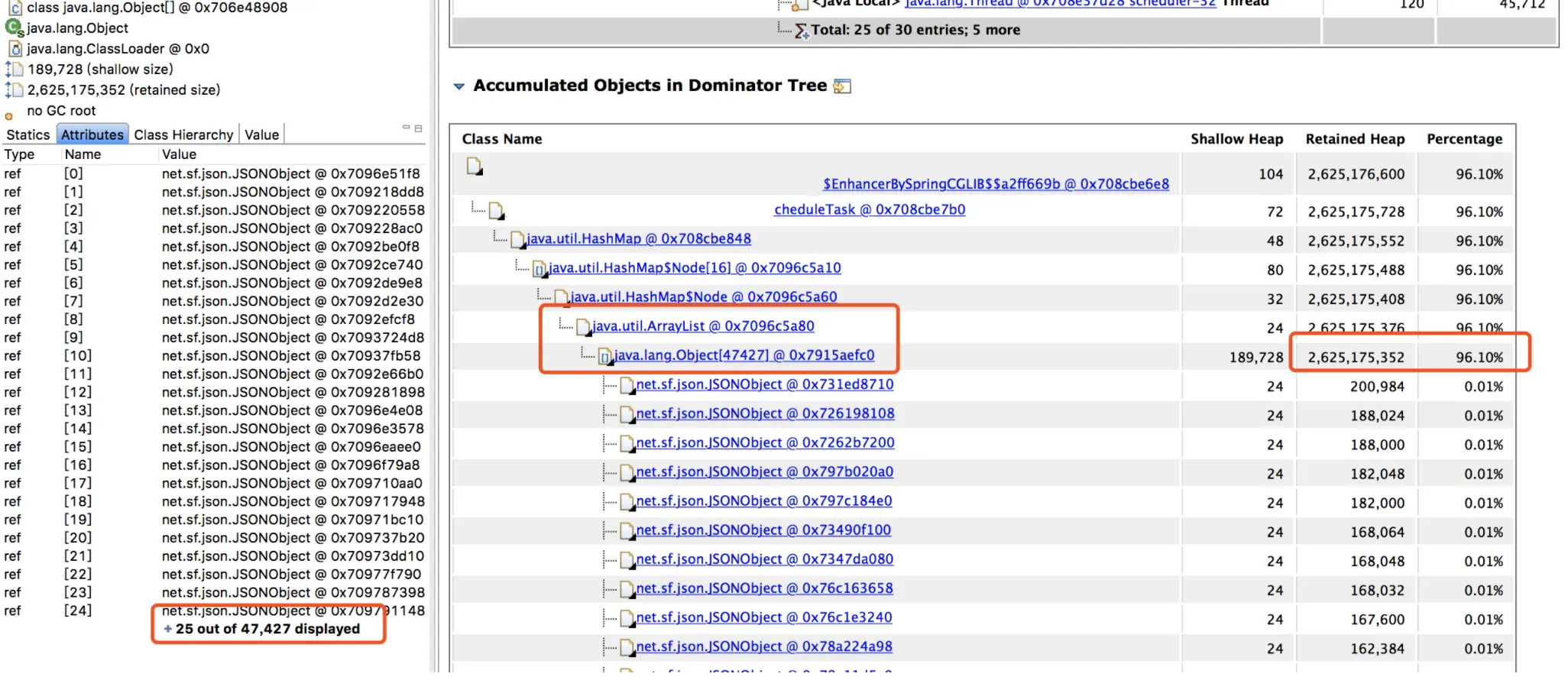Select the retained size icon beside 2,625,175,352
Screen dimensions: 1568x677
[14, 90]
